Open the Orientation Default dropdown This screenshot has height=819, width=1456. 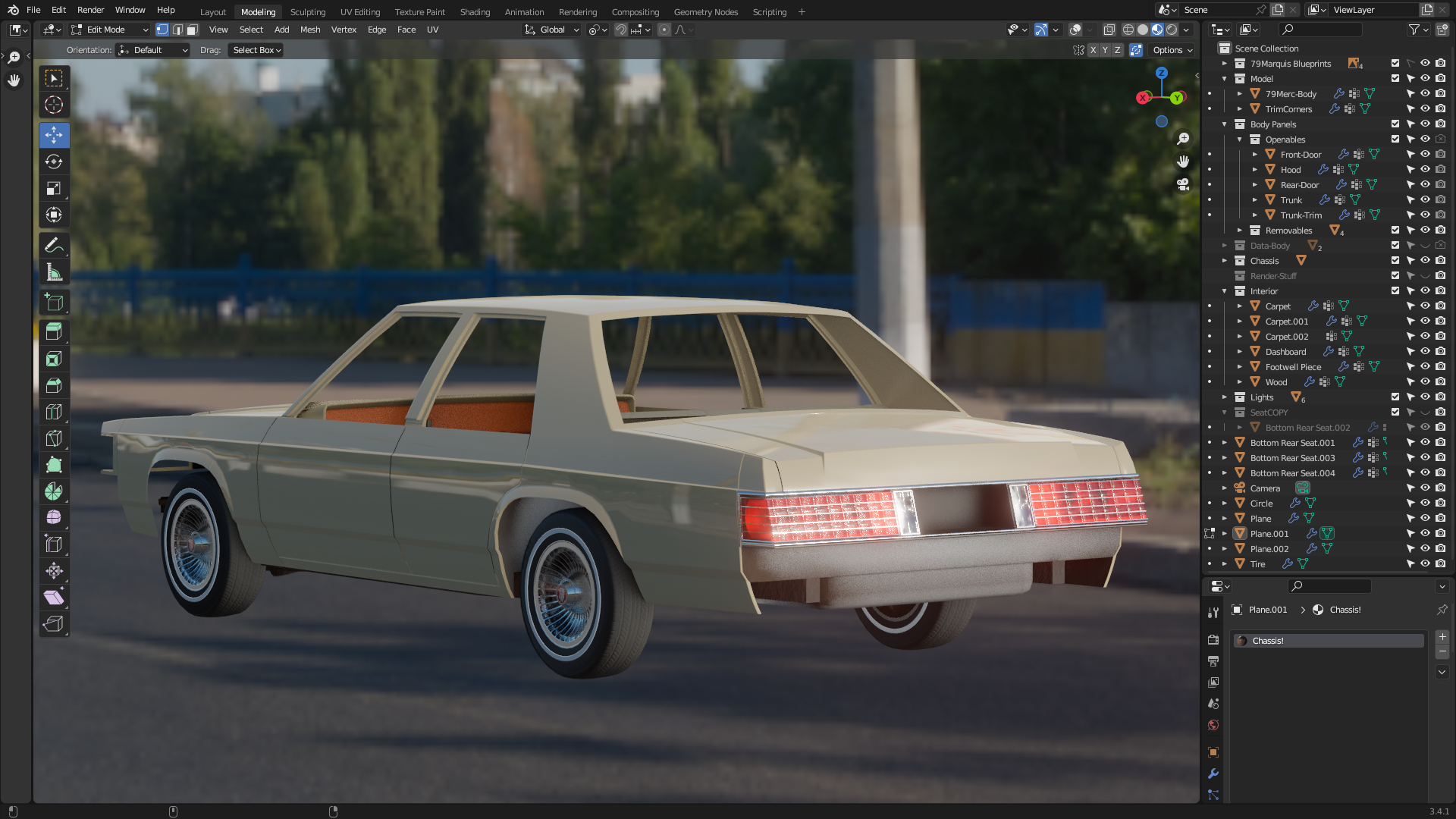(x=152, y=50)
